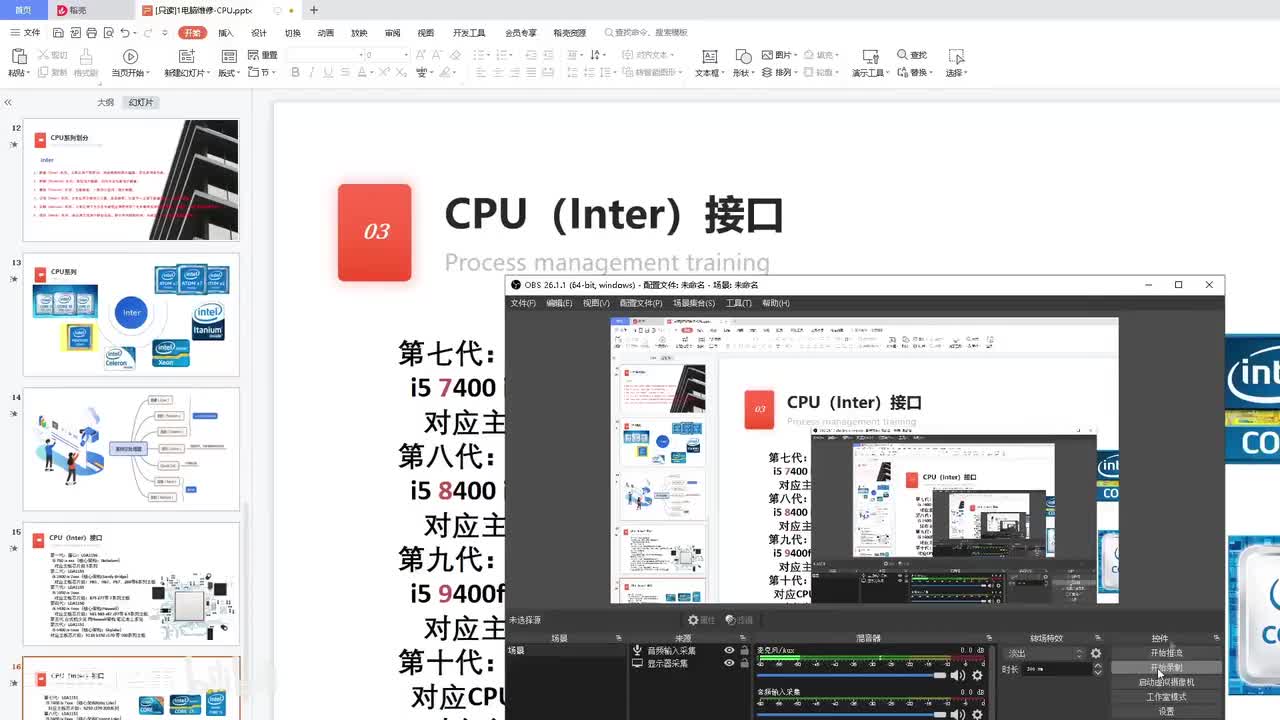The height and width of the screenshot is (720, 1280).
Task: Click the Format Painter (格式刷) brush icon
Action: click(x=86, y=57)
